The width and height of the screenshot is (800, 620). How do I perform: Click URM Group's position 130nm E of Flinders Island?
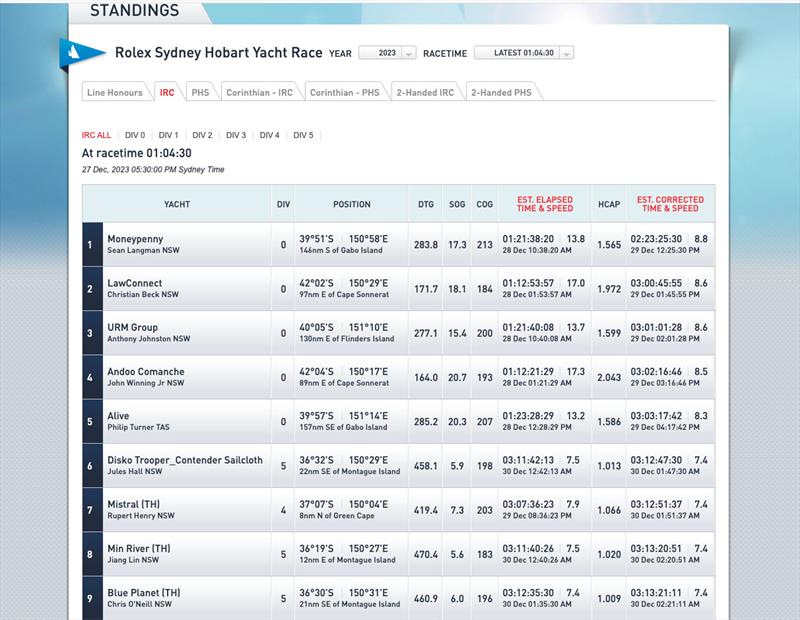click(x=346, y=339)
